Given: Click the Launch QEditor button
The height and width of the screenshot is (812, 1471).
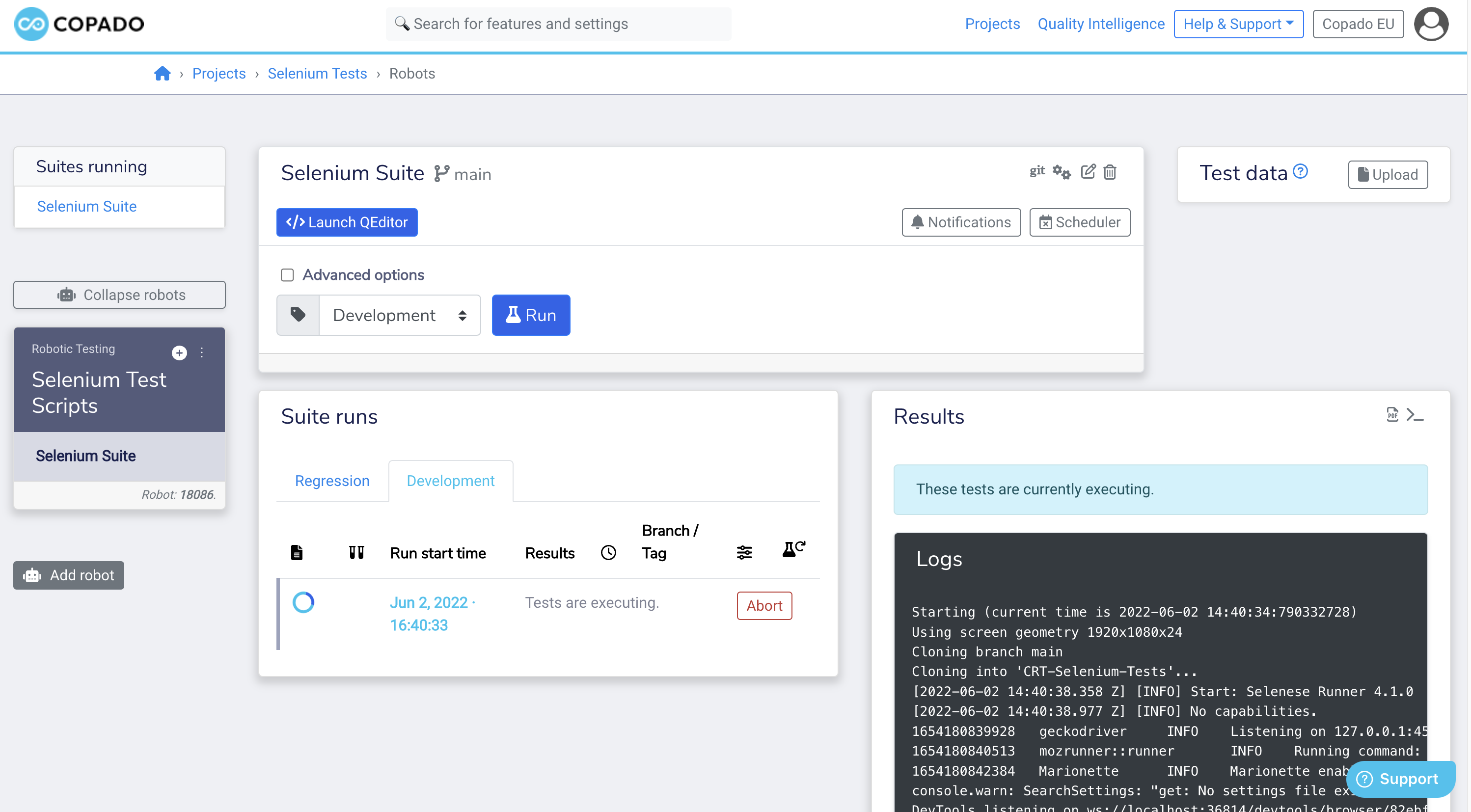Looking at the screenshot, I should [347, 222].
